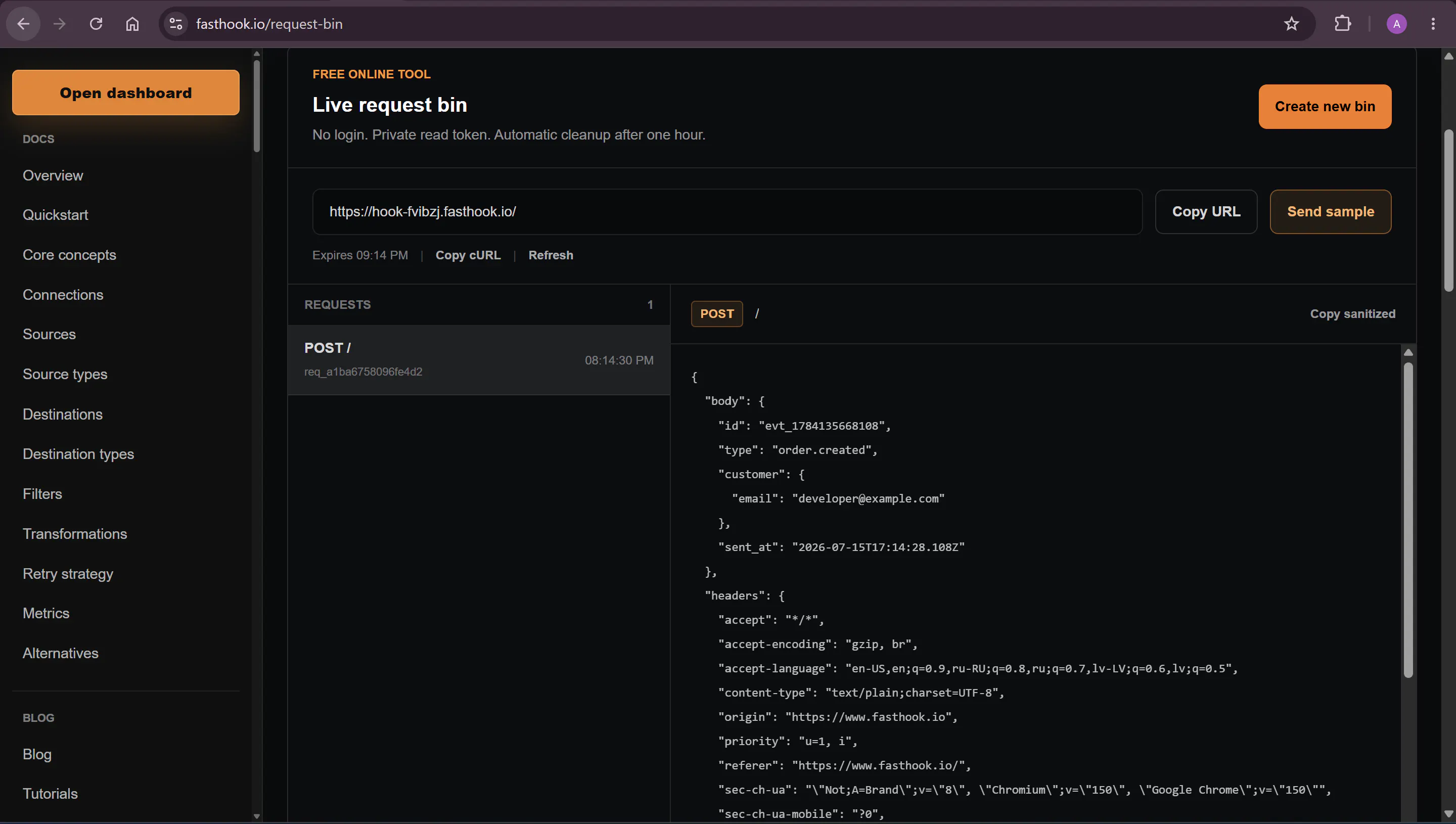Select the hook URL input field
Viewport: 1456px width, 824px height.
pyautogui.click(x=727, y=212)
